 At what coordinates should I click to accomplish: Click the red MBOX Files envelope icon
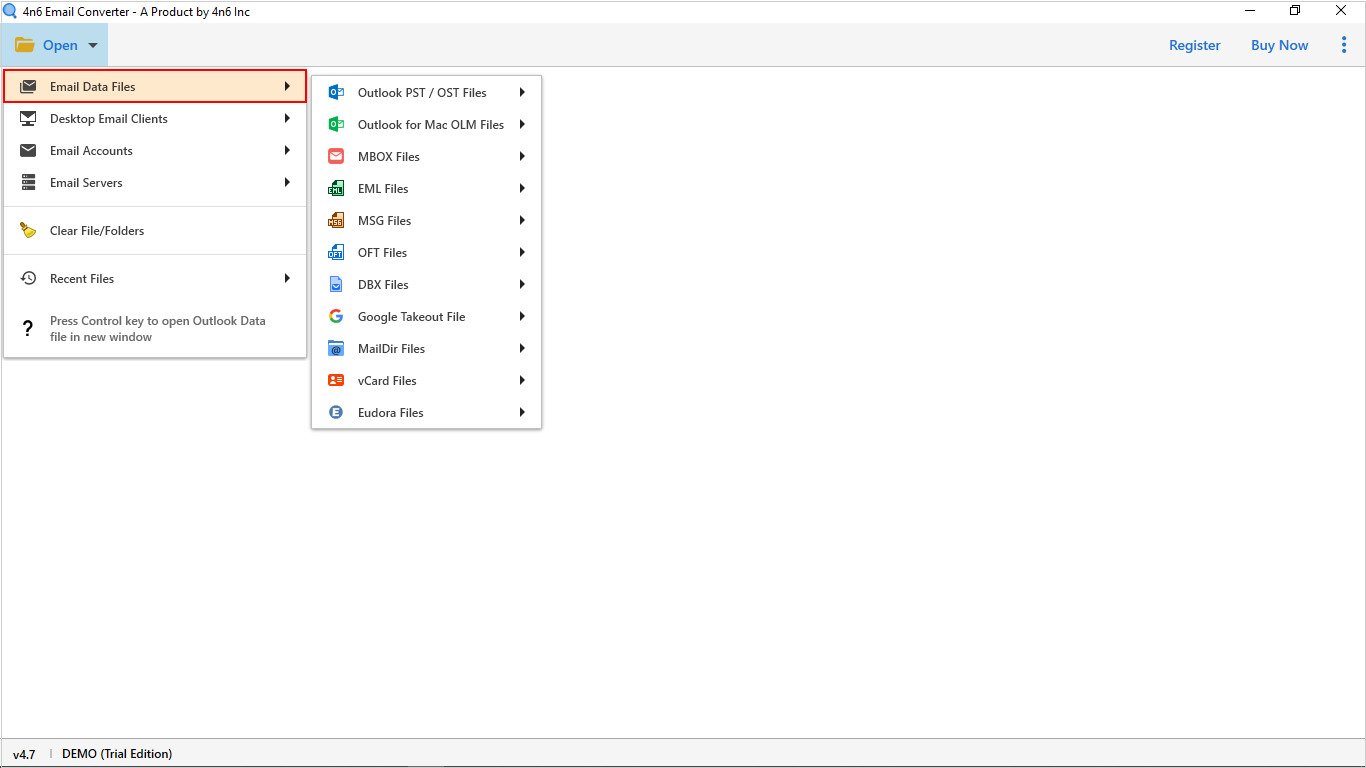click(x=337, y=157)
